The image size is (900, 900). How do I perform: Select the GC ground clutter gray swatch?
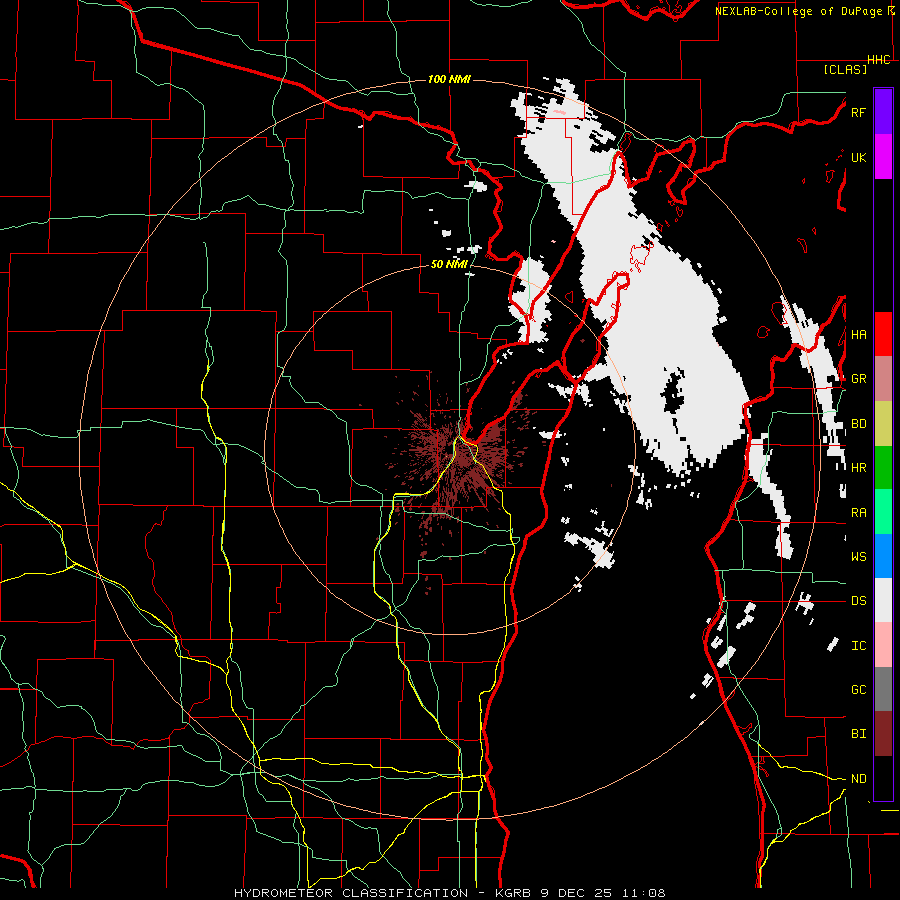pyautogui.click(x=883, y=689)
